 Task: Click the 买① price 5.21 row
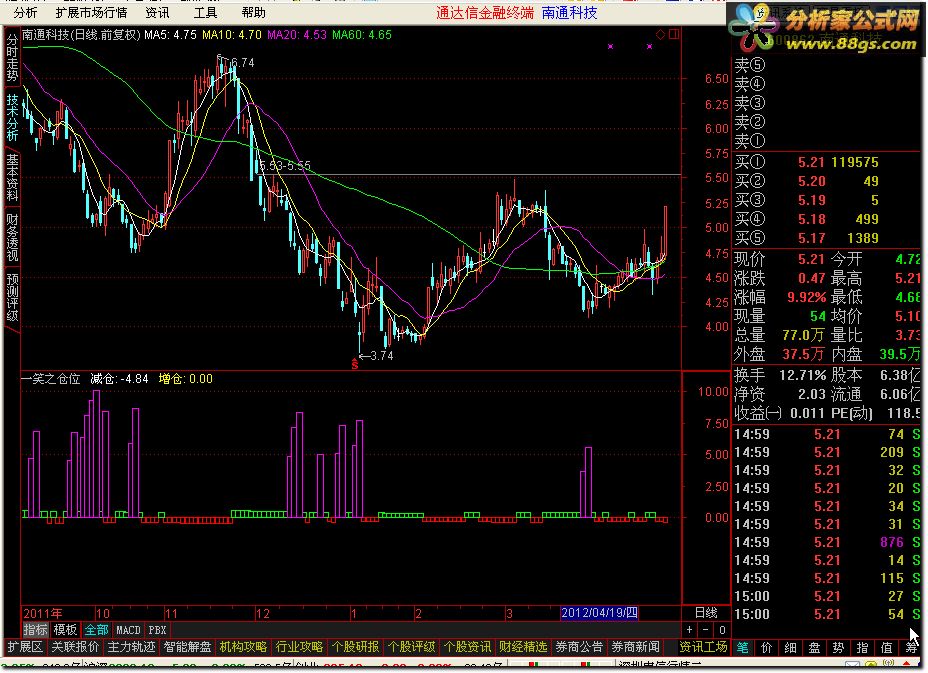[827, 162]
